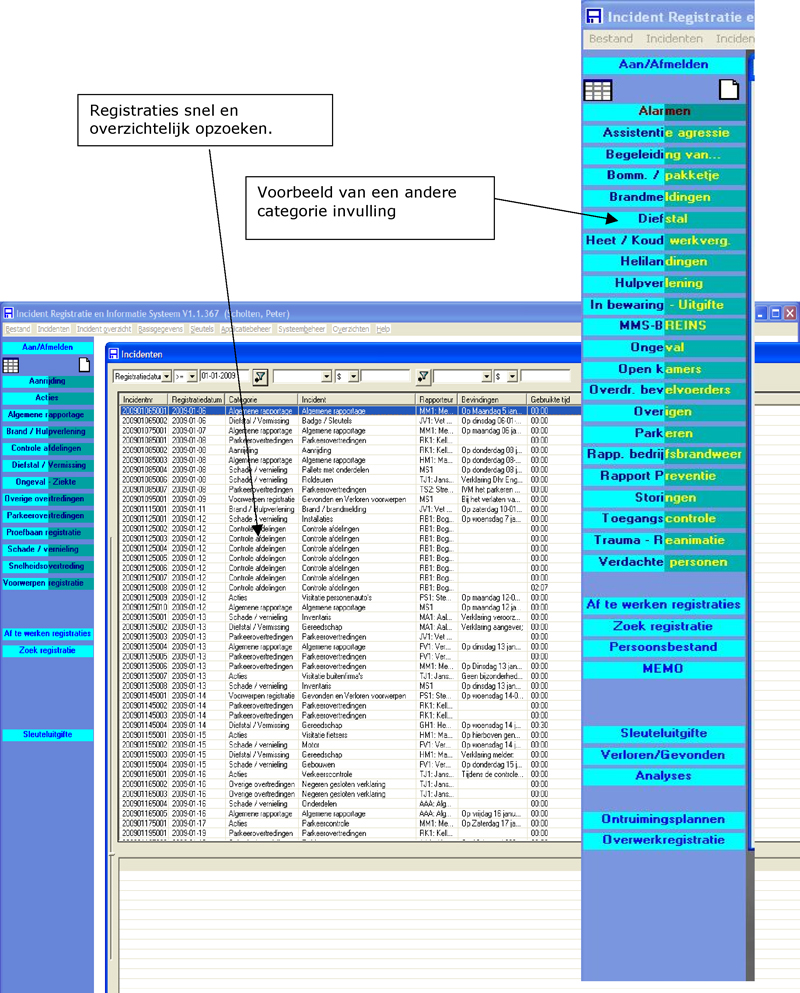This screenshot has width=800, height=993.
Task: Click the Verloren/Gevonden button
Action: [664, 755]
